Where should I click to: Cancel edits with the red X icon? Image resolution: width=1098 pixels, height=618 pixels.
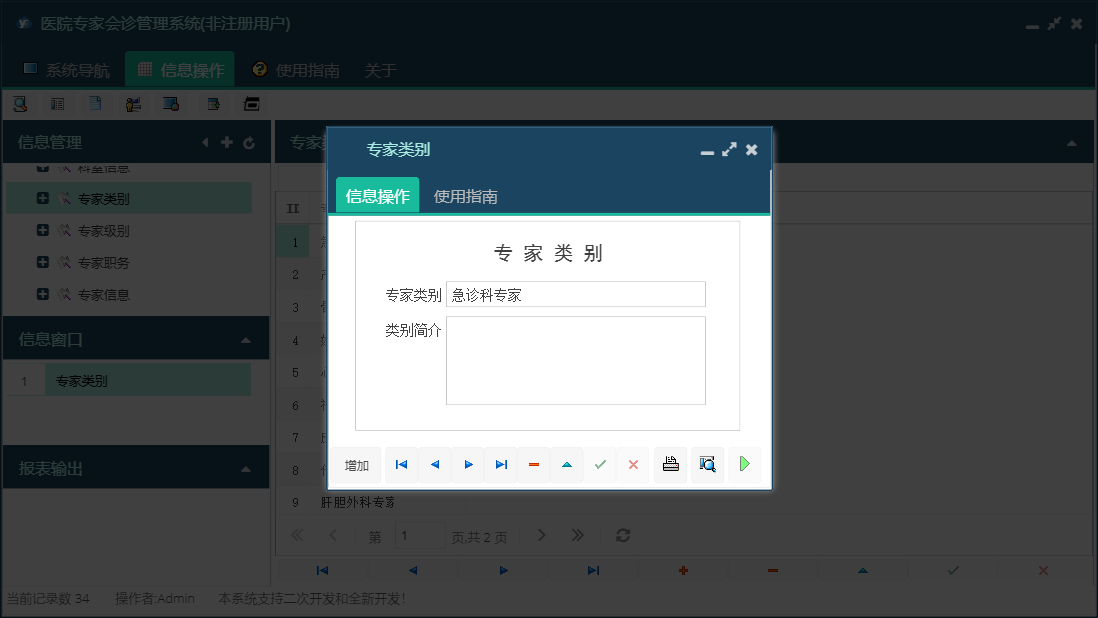633,464
